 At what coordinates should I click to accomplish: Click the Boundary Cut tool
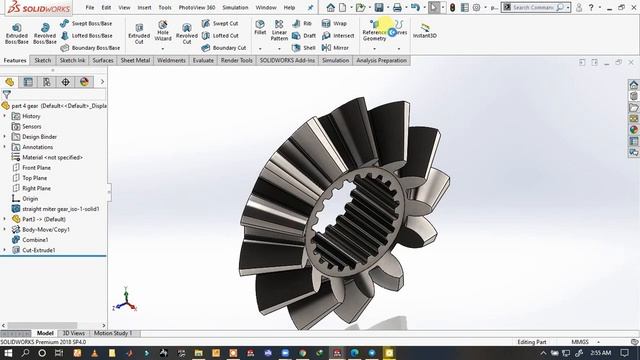click(x=224, y=48)
